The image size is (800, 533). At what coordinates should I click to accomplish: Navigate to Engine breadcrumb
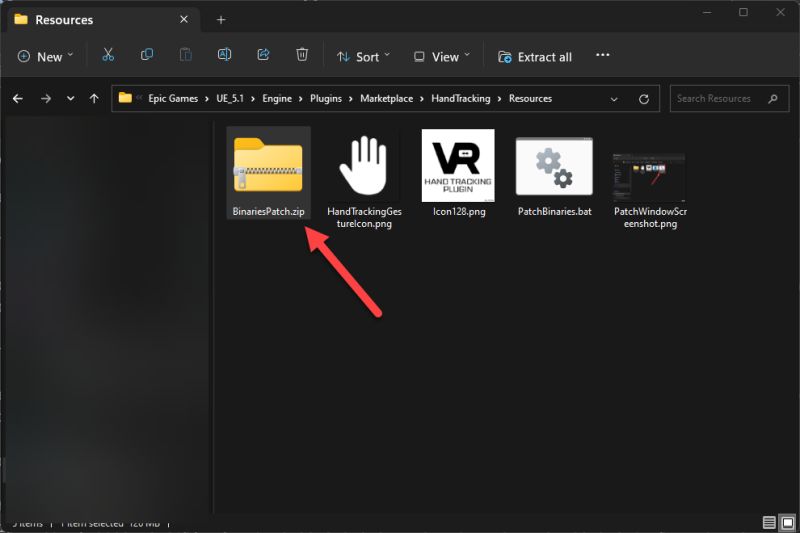(x=277, y=98)
